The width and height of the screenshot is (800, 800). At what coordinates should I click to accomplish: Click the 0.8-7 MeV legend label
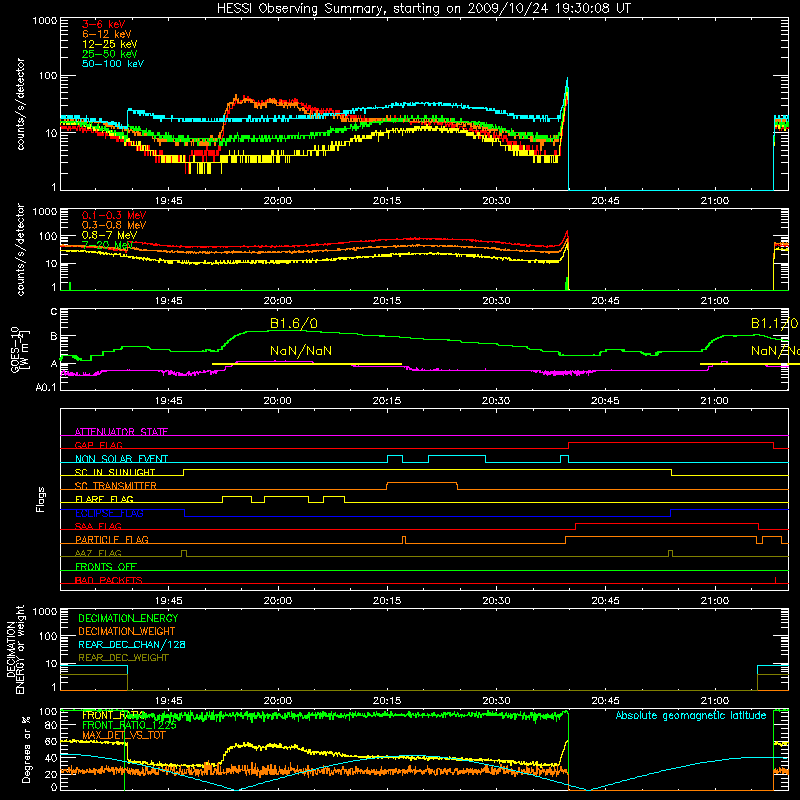(x=109, y=235)
